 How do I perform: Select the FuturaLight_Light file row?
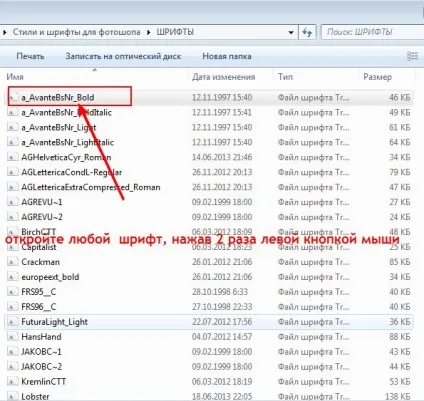[x=209, y=322]
